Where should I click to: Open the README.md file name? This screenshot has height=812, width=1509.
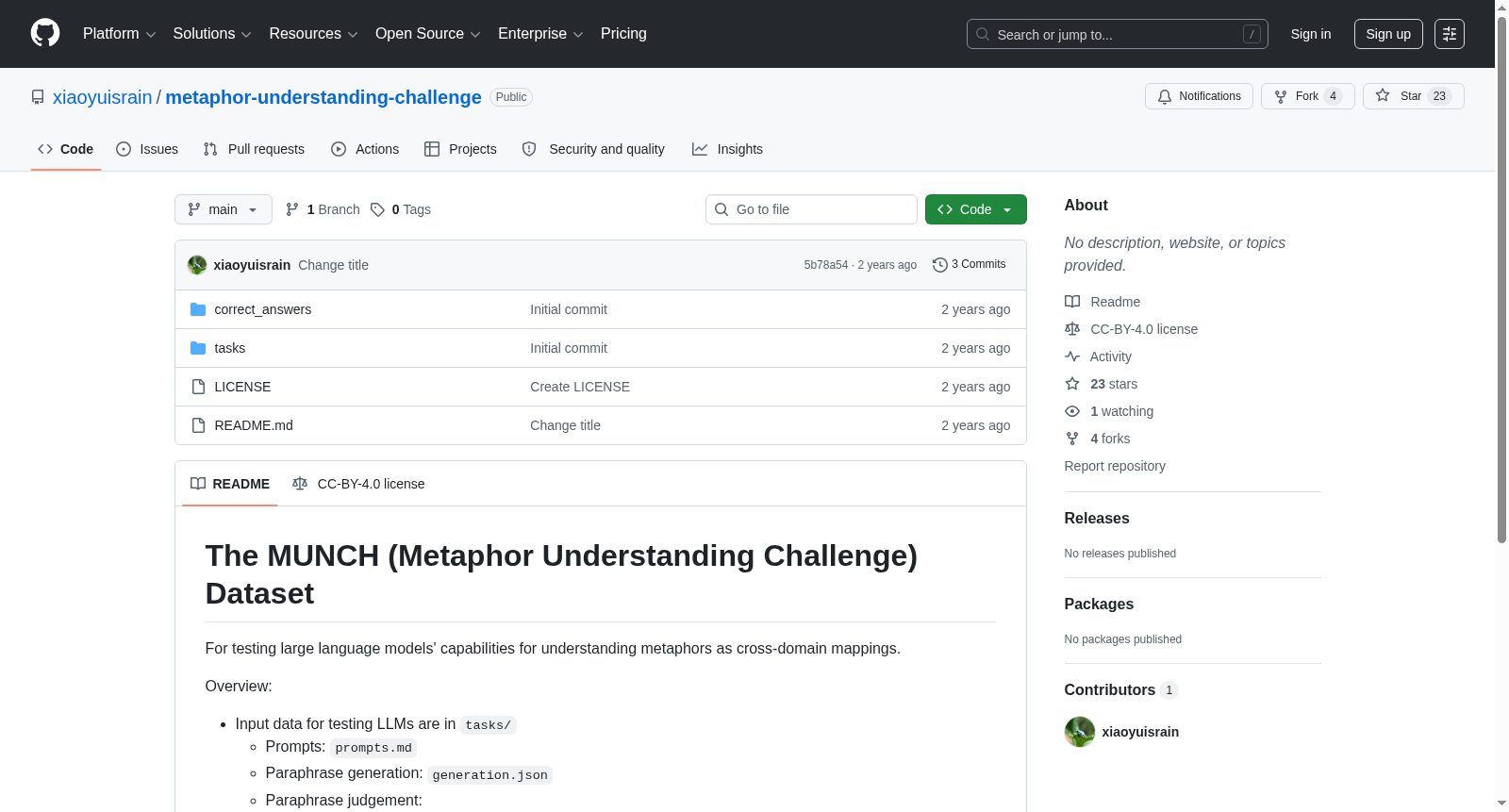pos(254,425)
